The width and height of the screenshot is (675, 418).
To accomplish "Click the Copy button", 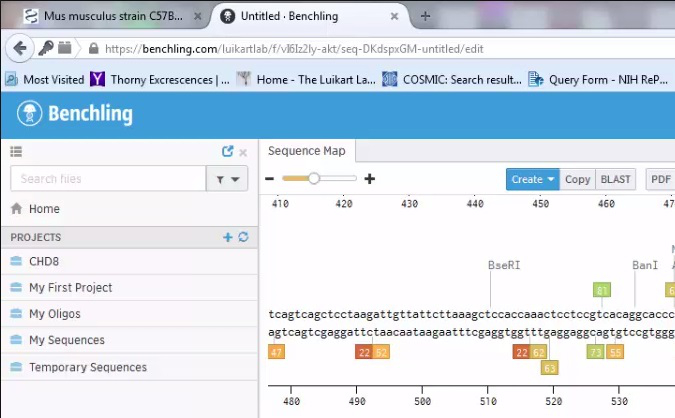I will click(x=577, y=179).
